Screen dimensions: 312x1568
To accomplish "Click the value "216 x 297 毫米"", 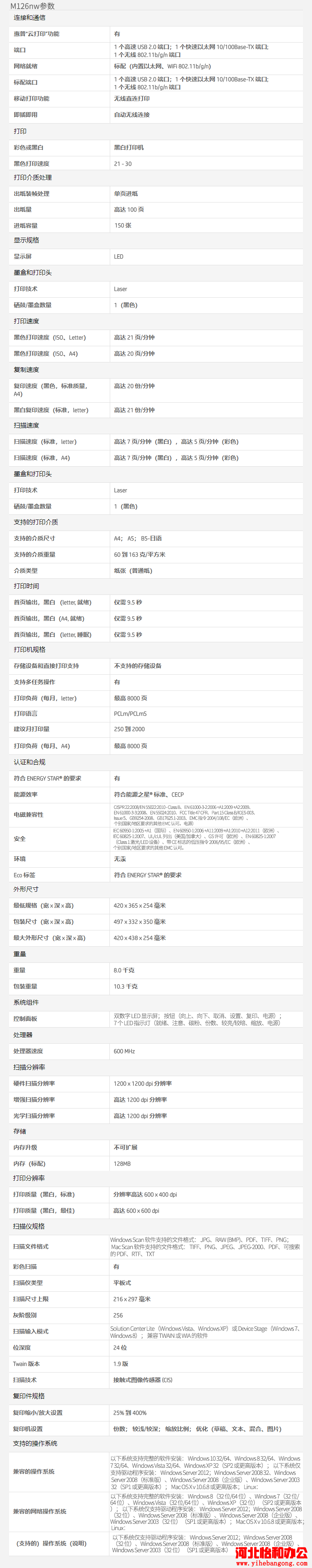I will 132,1299.
